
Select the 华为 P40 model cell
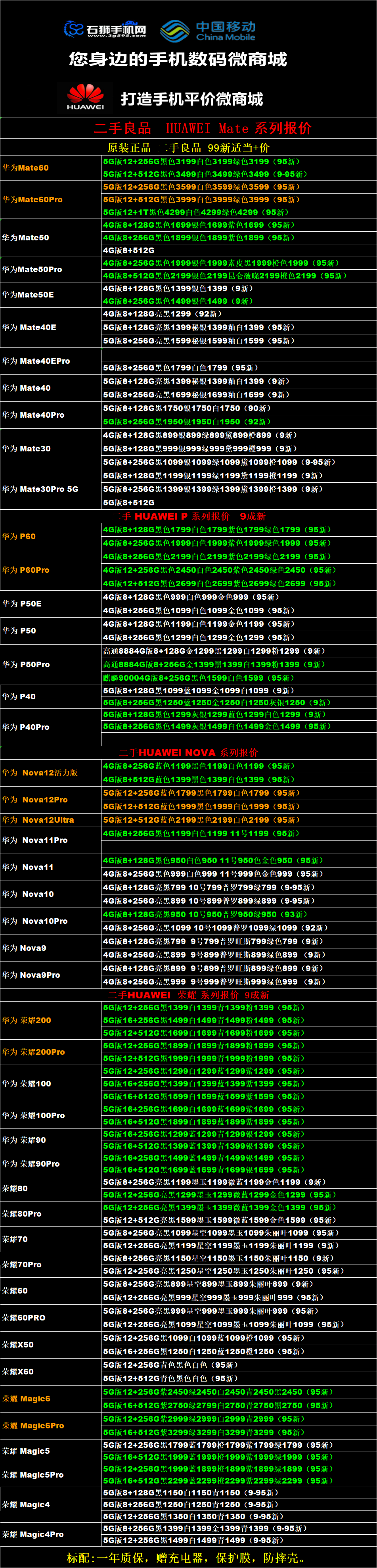coord(50,697)
